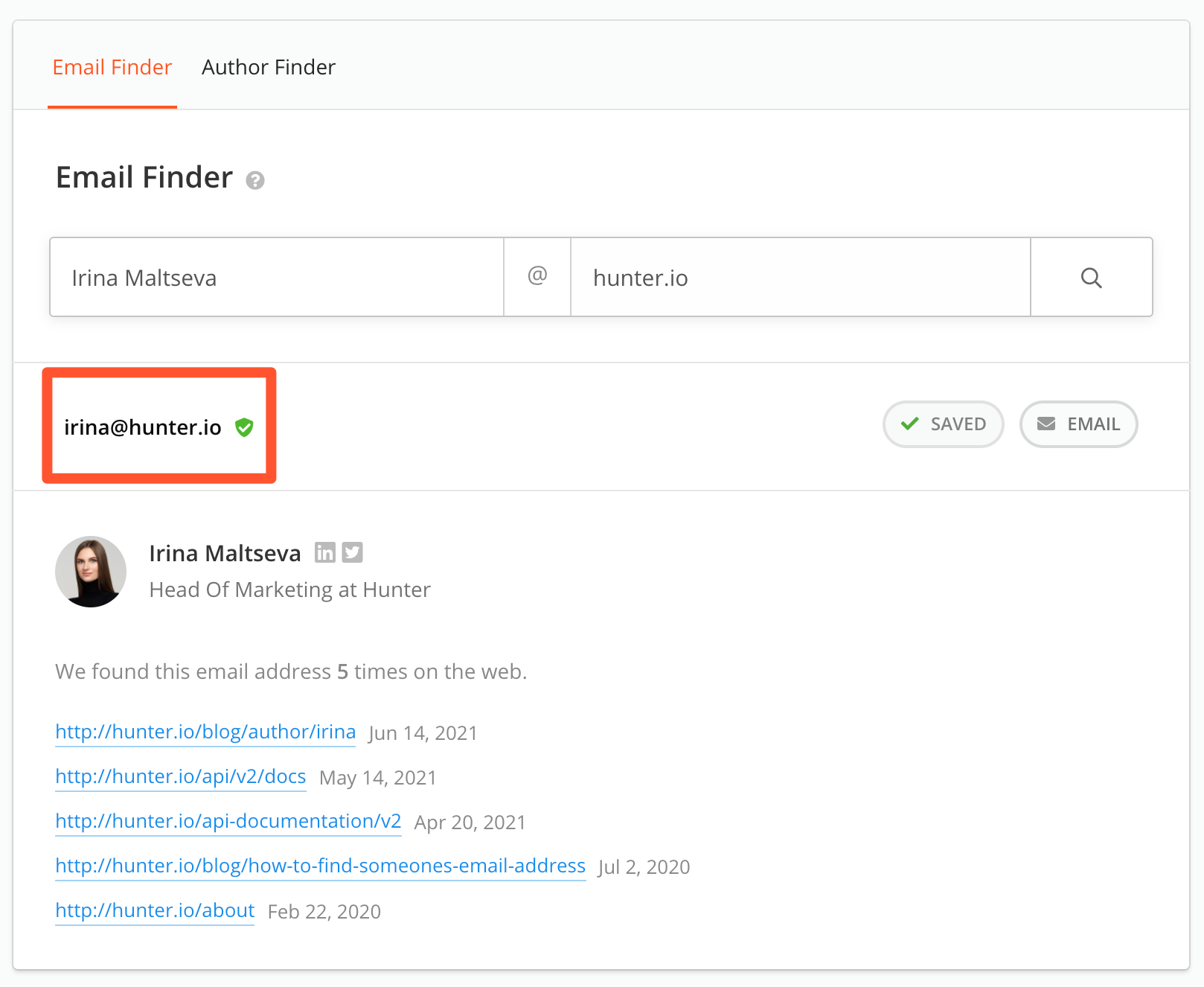Click the Apr 20, 2021 date

470,822
